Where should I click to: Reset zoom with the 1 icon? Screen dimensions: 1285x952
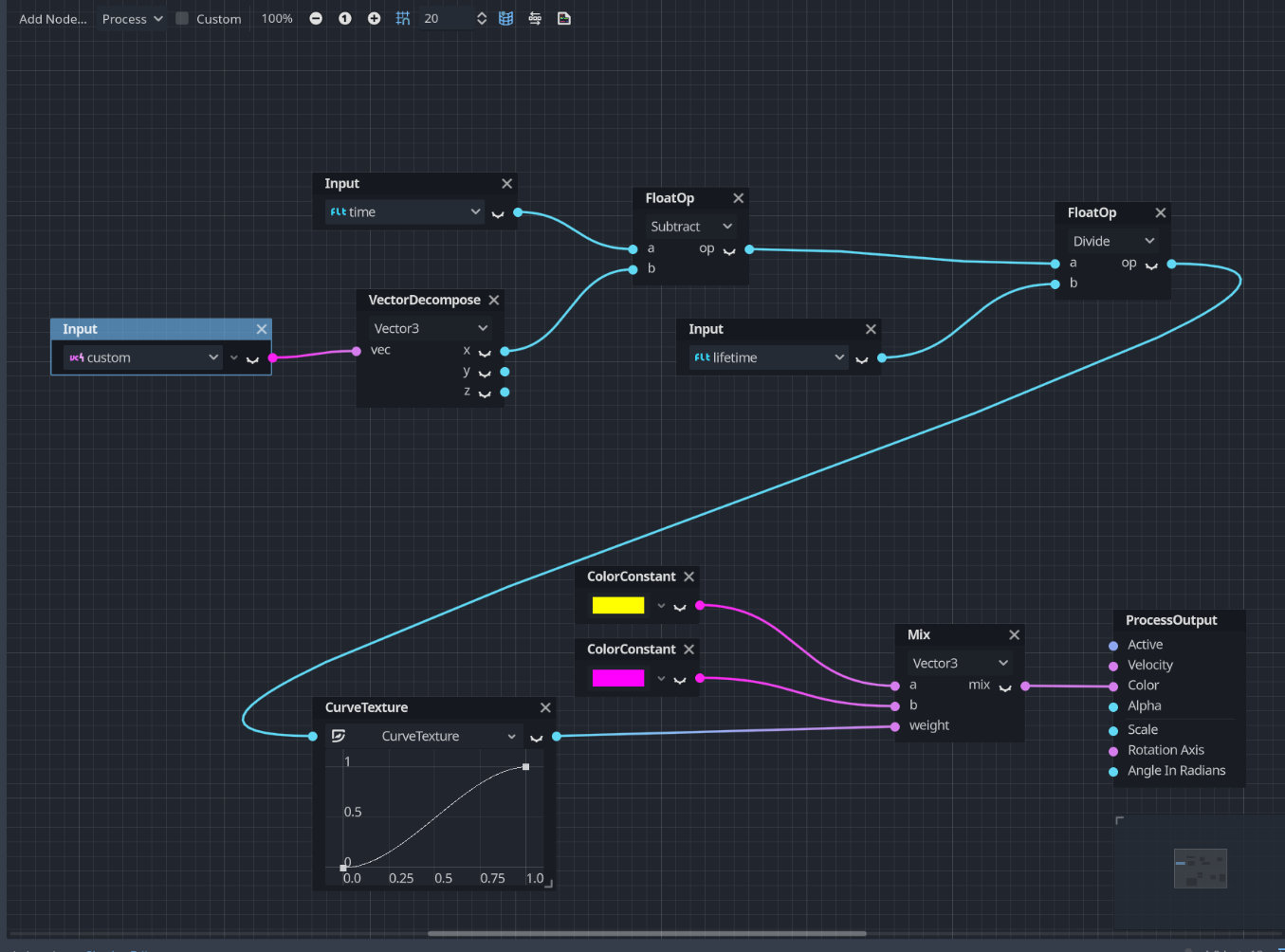[x=343, y=18]
